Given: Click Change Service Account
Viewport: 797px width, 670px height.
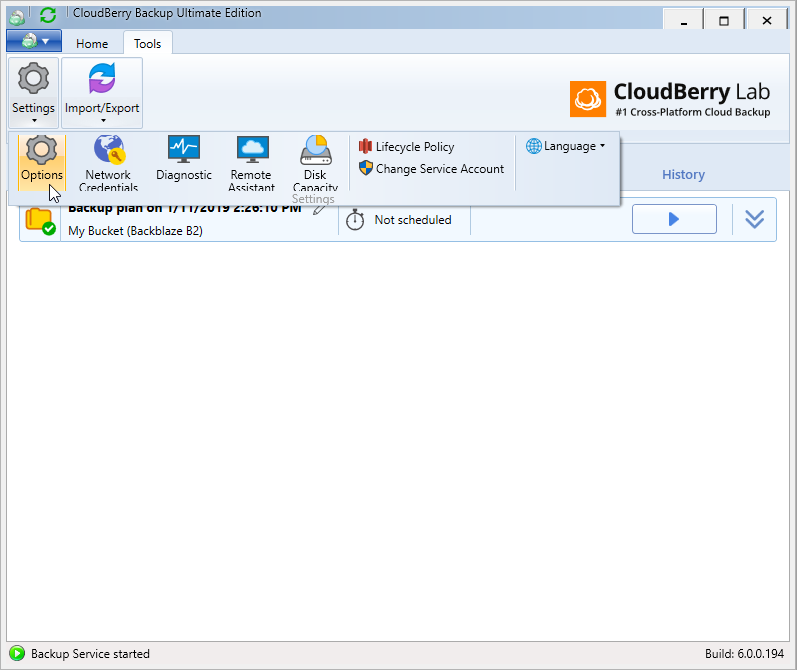Looking at the screenshot, I should tap(432, 169).
